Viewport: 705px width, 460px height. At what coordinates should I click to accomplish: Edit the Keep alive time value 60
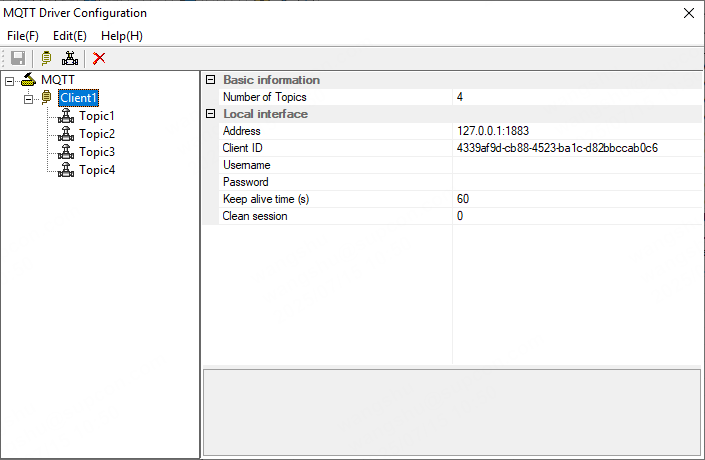click(577, 199)
